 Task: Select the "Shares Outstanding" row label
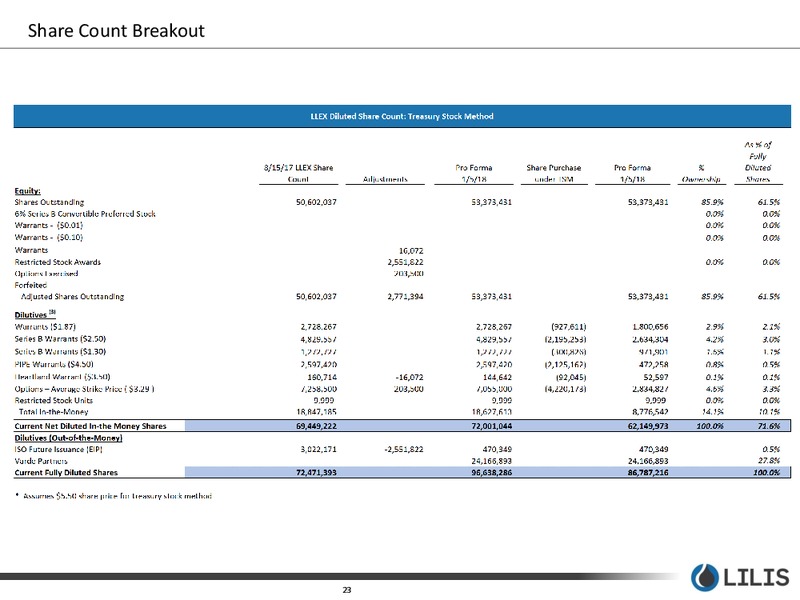pos(49,202)
